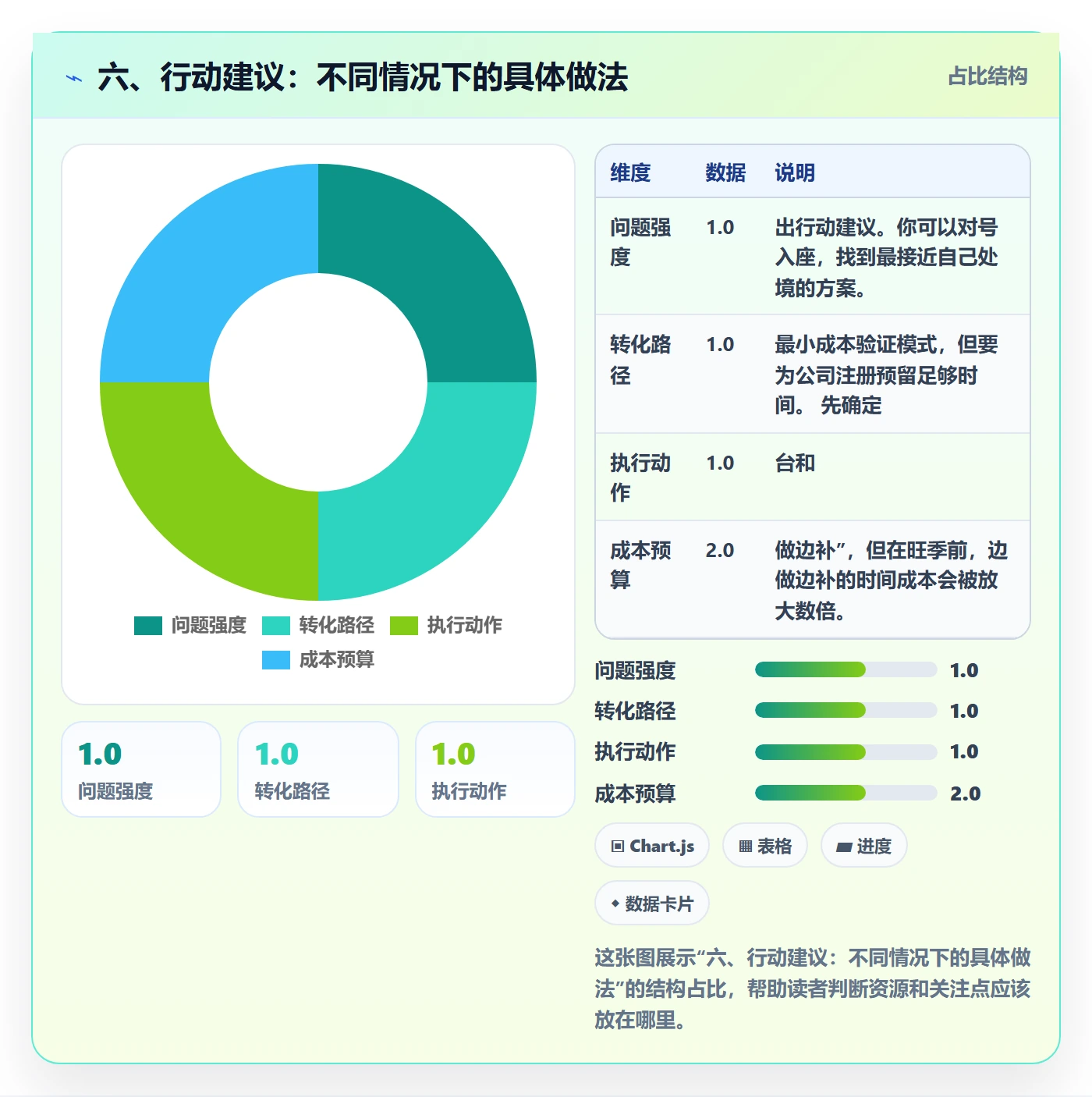
Task: Click the 执行动作 table row name
Action: 640,477
